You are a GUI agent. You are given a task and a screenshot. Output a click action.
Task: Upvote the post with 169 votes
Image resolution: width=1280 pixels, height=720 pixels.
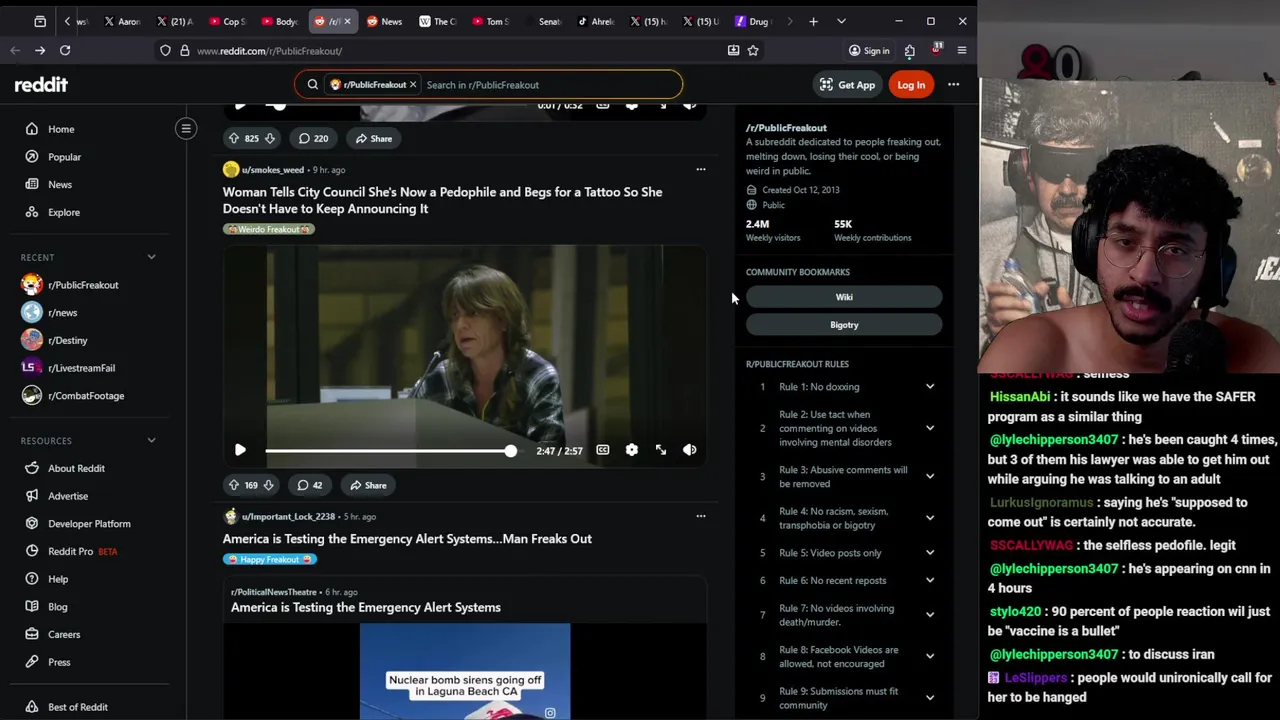click(234, 485)
